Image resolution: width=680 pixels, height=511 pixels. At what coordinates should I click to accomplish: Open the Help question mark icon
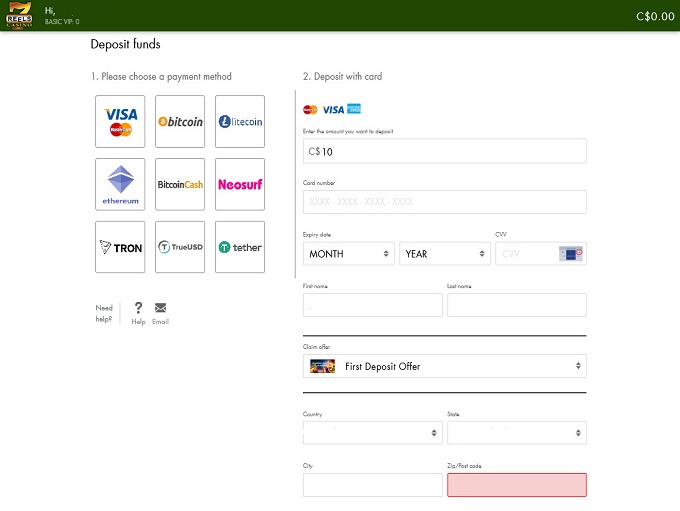click(x=138, y=308)
